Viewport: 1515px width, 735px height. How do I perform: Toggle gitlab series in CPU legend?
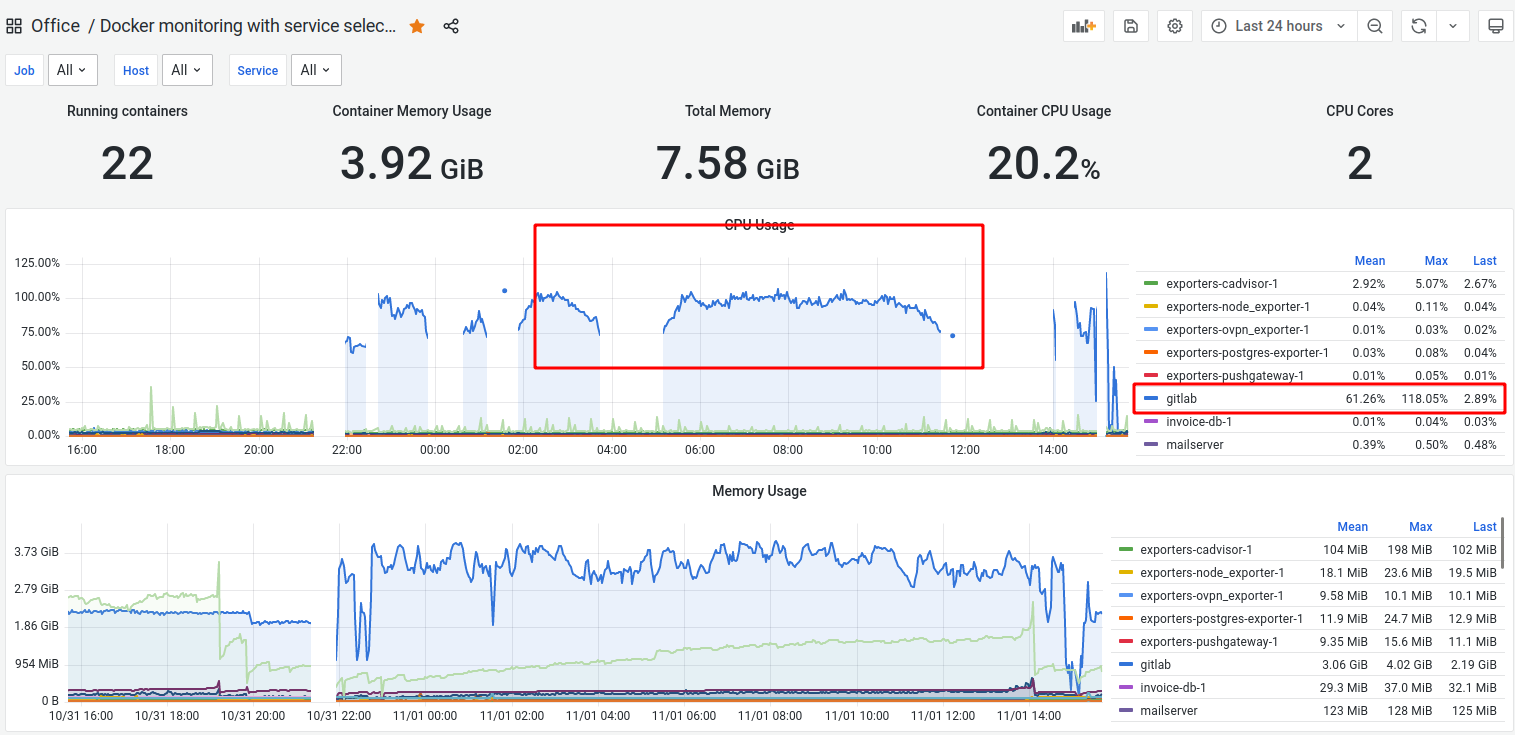[x=1181, y=398]
